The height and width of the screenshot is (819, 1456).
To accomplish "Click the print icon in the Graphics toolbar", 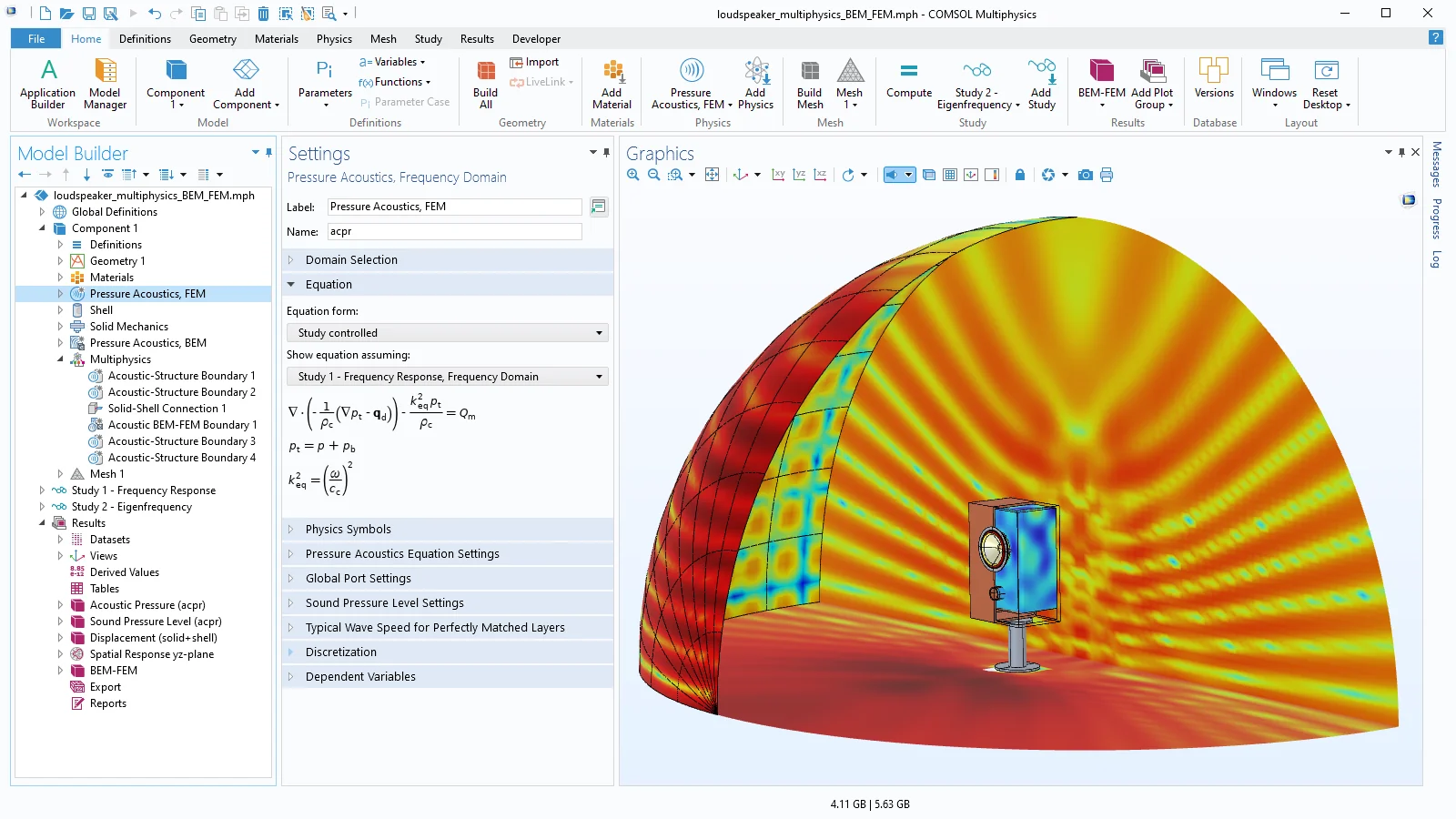I will (x=1107, y=175).
